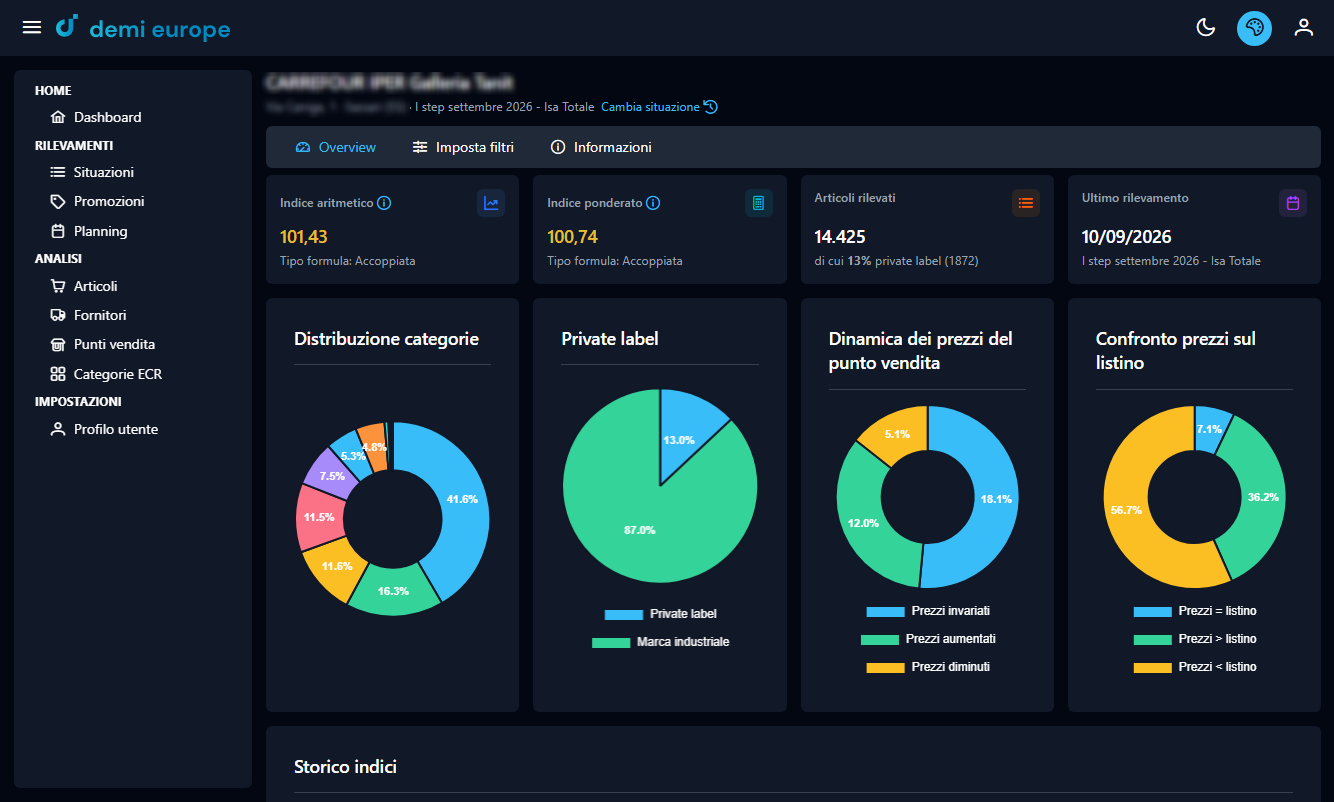The image size is (1334, 802).
Task: Click chart icon in Indice aritmetico card
Action: coord(491,203)
